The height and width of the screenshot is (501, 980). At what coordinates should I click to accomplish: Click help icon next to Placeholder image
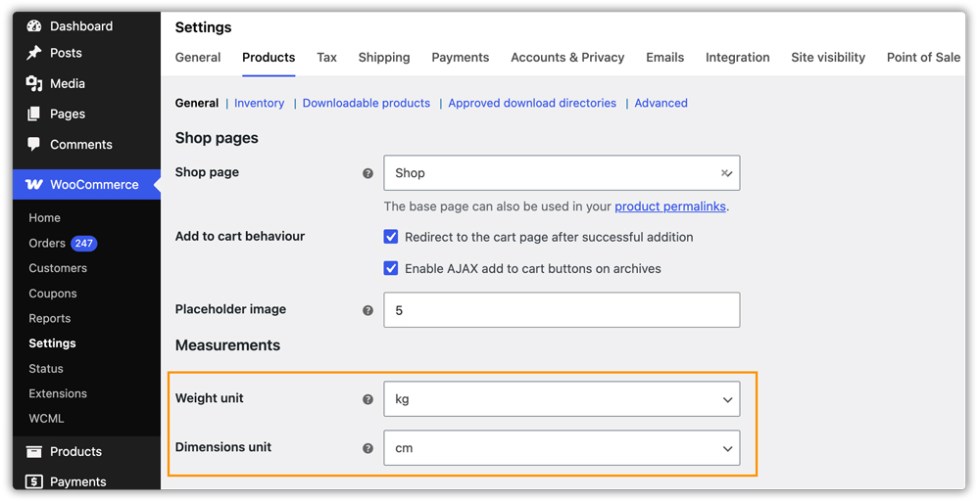click(x=368, y=310)
